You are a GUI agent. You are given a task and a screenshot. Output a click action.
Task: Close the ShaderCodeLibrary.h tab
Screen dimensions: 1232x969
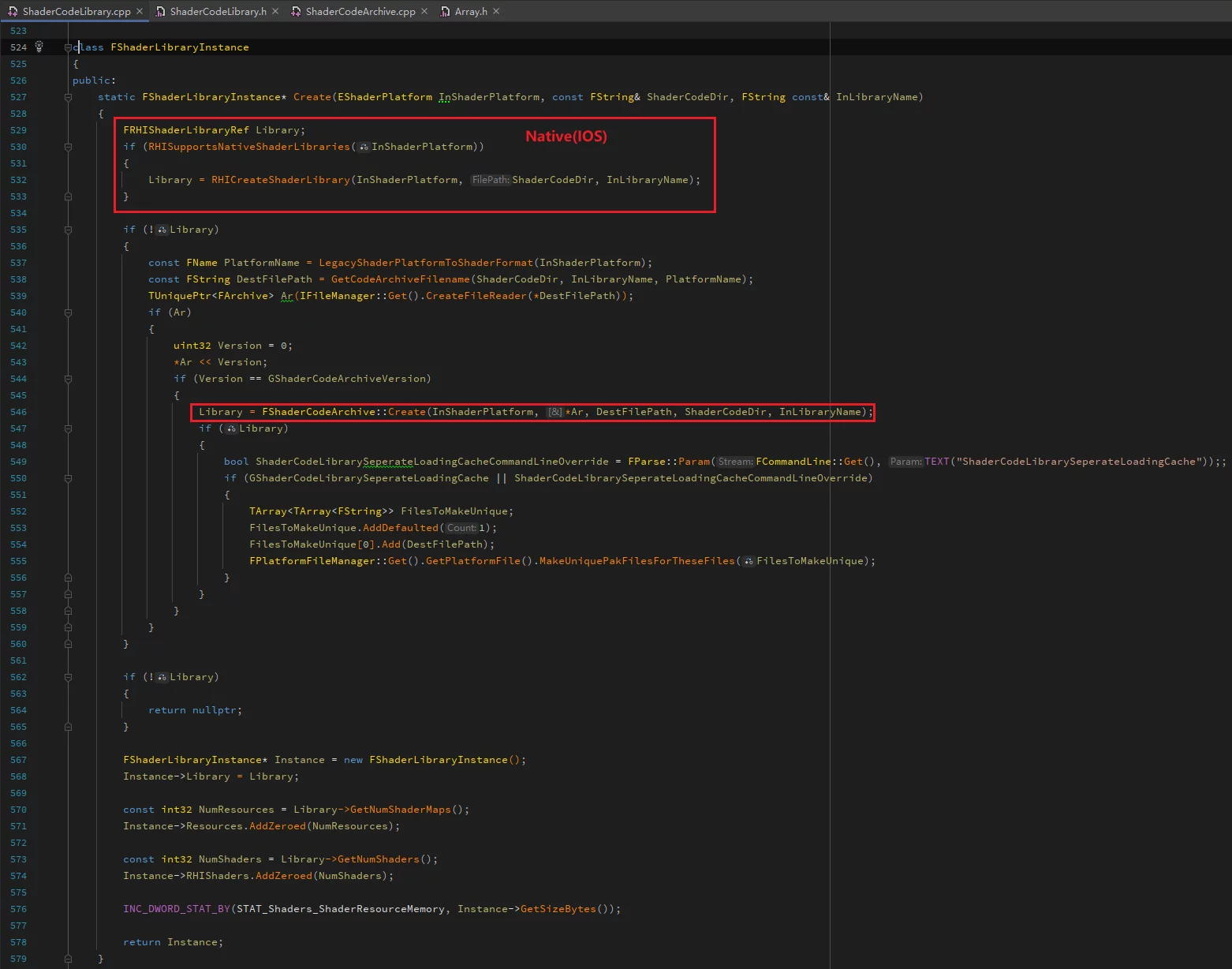coord(274,11)
